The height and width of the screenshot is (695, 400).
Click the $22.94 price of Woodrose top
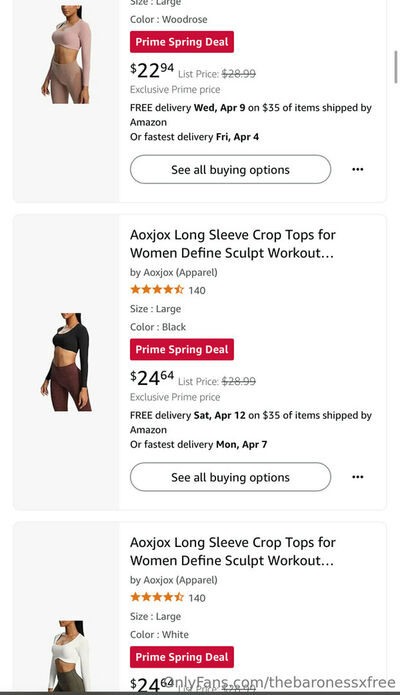pyautogui.click(x=152, y=70)
